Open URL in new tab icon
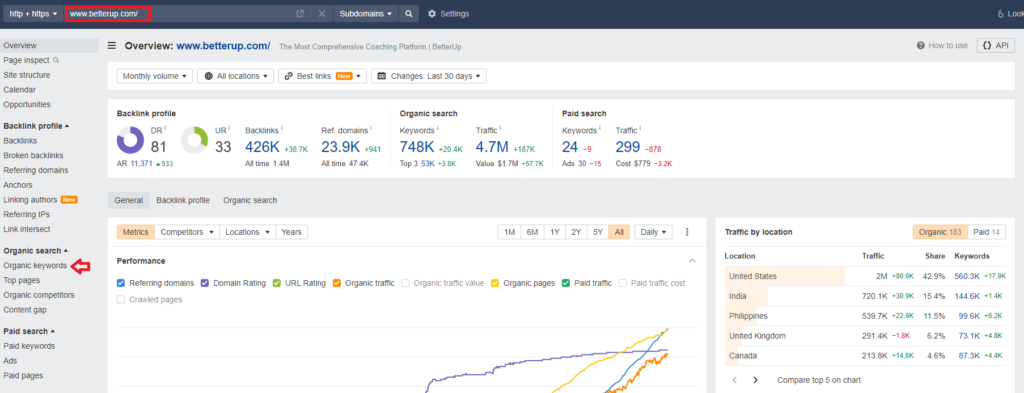 coord(300,14)
